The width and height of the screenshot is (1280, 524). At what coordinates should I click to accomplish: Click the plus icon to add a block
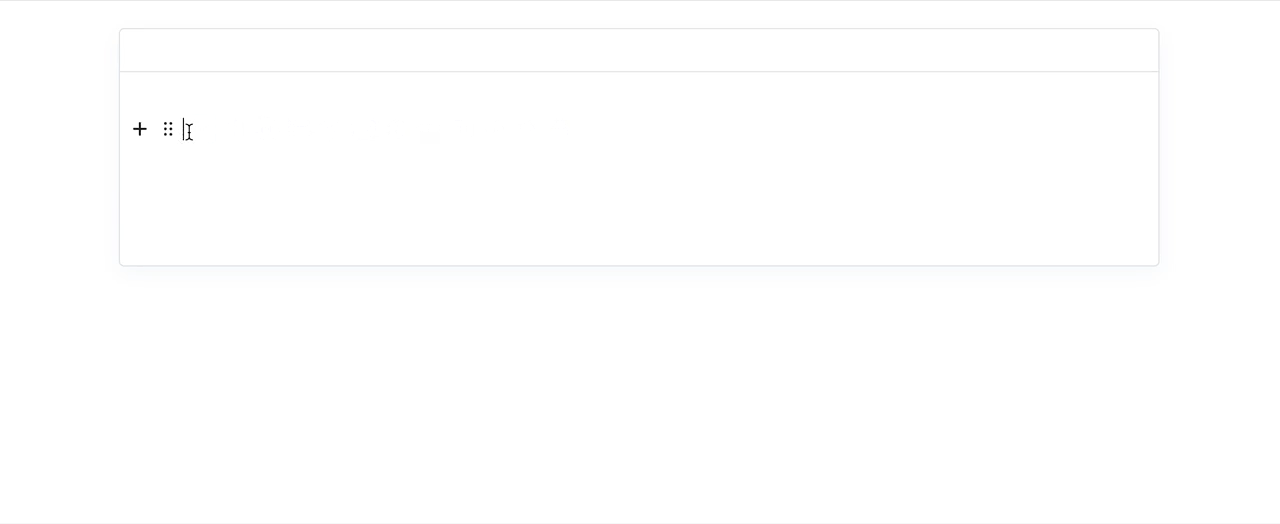click(x=140, y=129)
